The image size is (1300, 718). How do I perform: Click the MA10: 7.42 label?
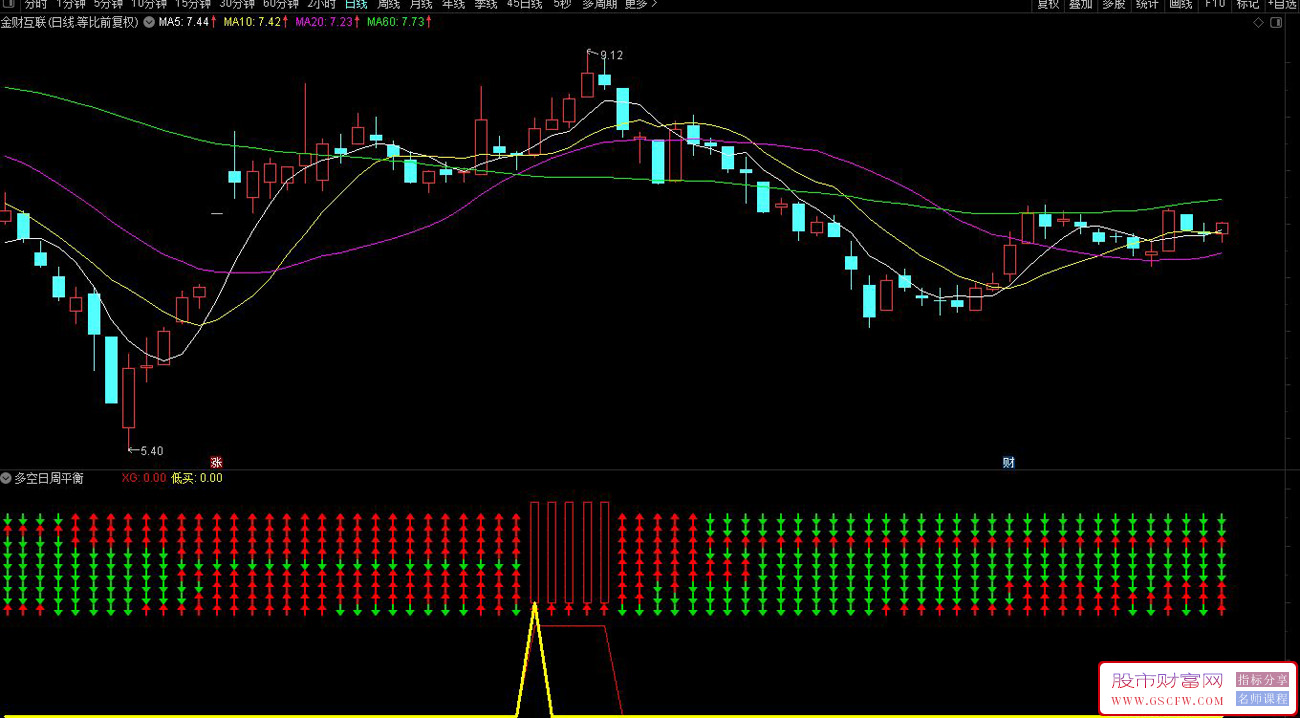click(x=254, y=22)
